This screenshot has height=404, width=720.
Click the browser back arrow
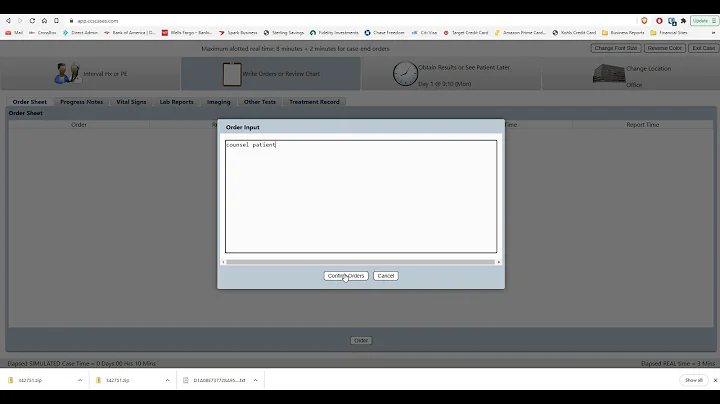[8, 21]
